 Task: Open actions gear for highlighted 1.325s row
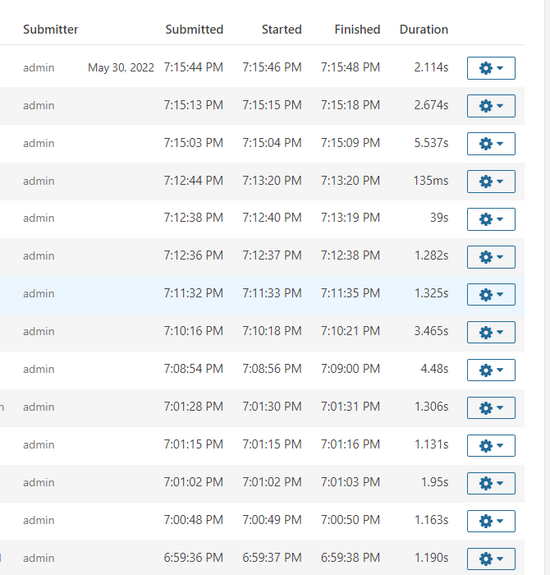point(491,294)
